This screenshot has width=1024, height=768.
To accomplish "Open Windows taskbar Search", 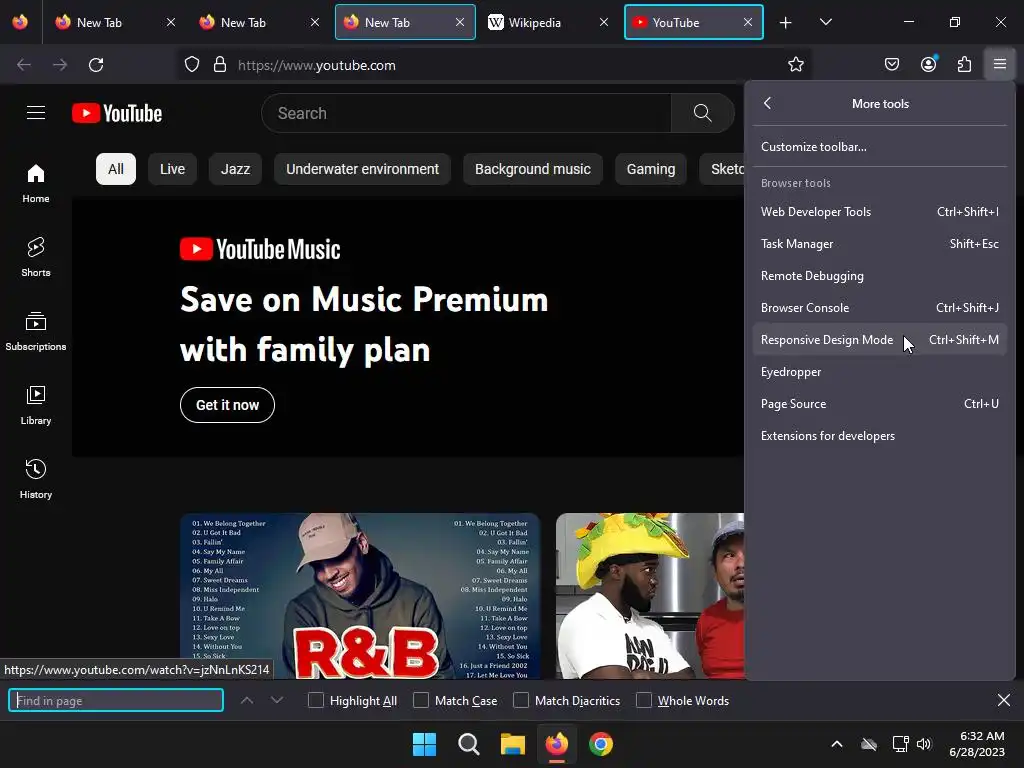I will (x=468, y=744).
